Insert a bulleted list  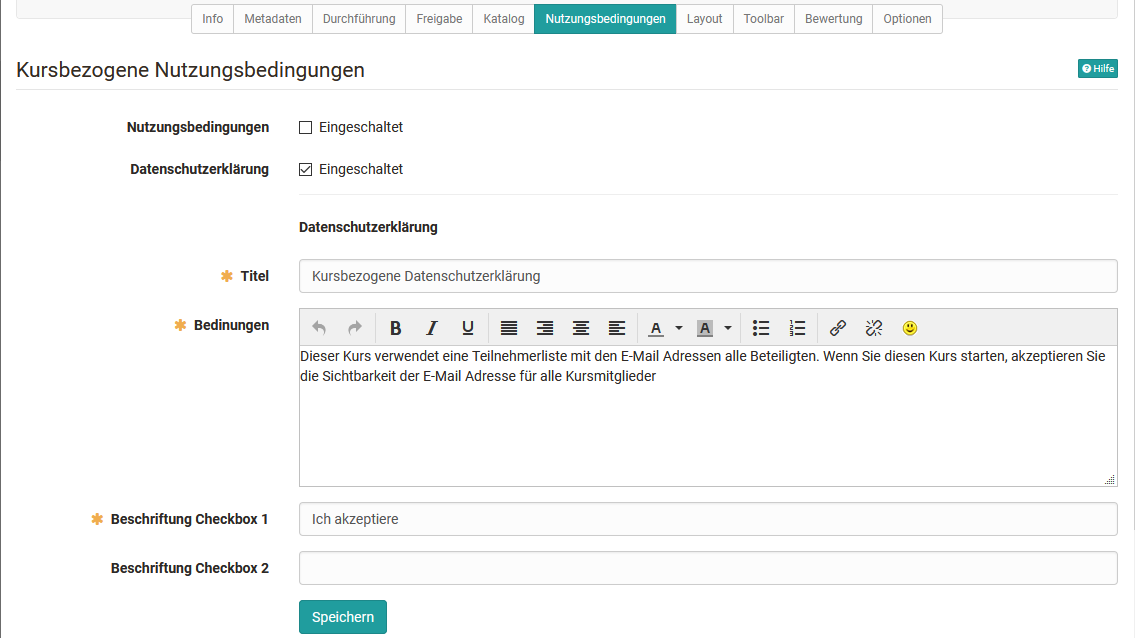(761, 328)
